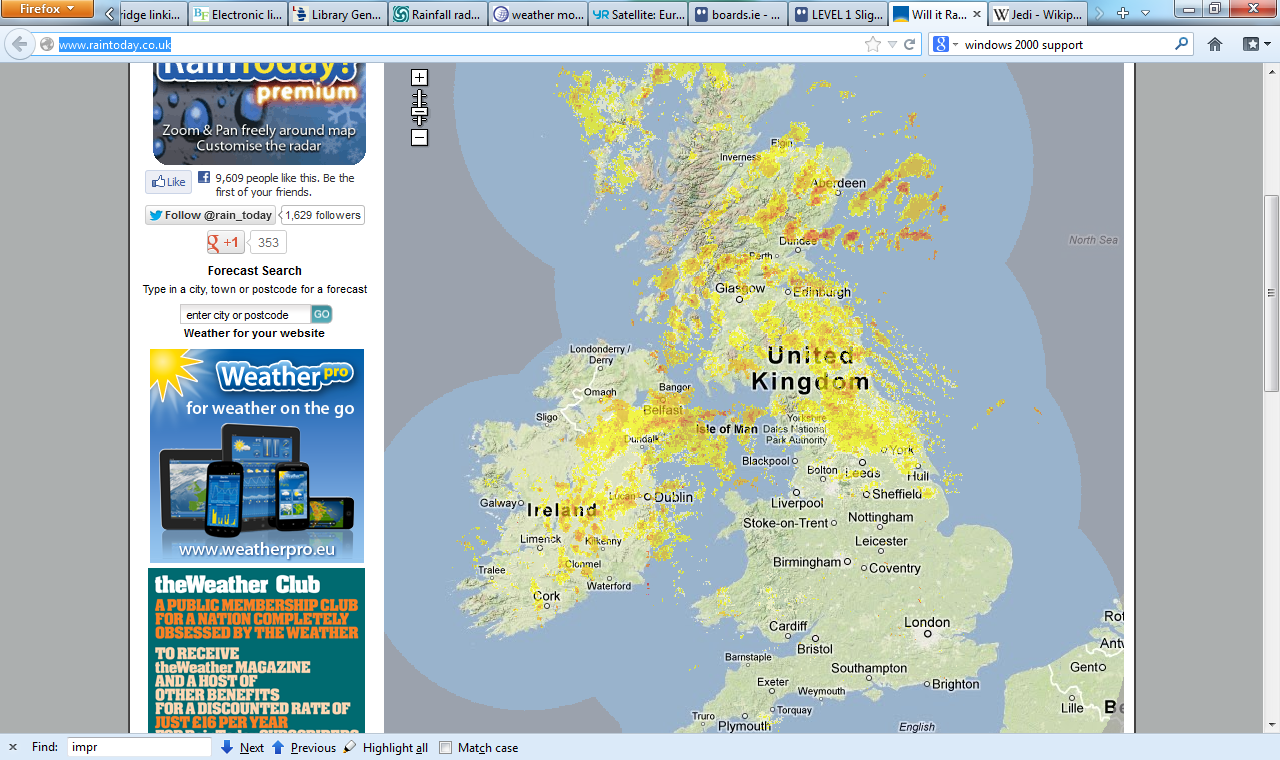Switch to the Library Gen... tab
The image size is (1280, 760).
[x=337, y=15]
